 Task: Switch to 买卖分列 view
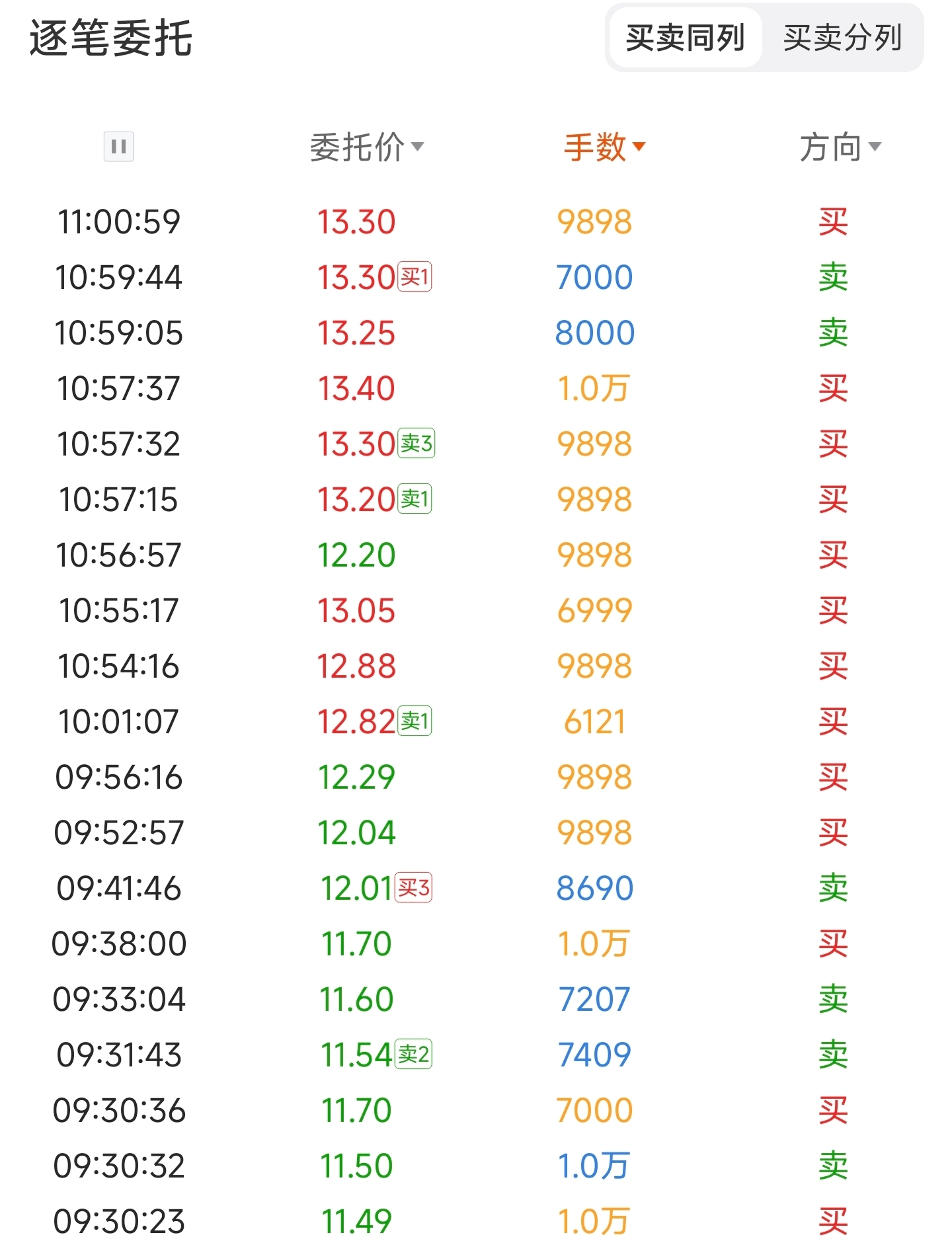coord(842,38)
